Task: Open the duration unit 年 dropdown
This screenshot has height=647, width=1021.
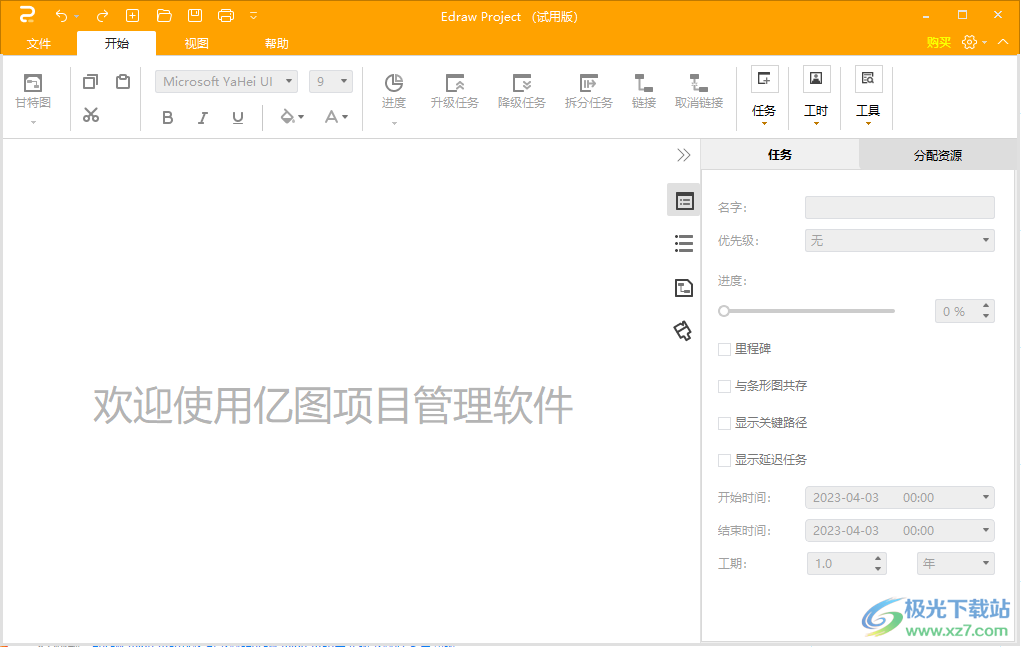Action: coord(956,564)
